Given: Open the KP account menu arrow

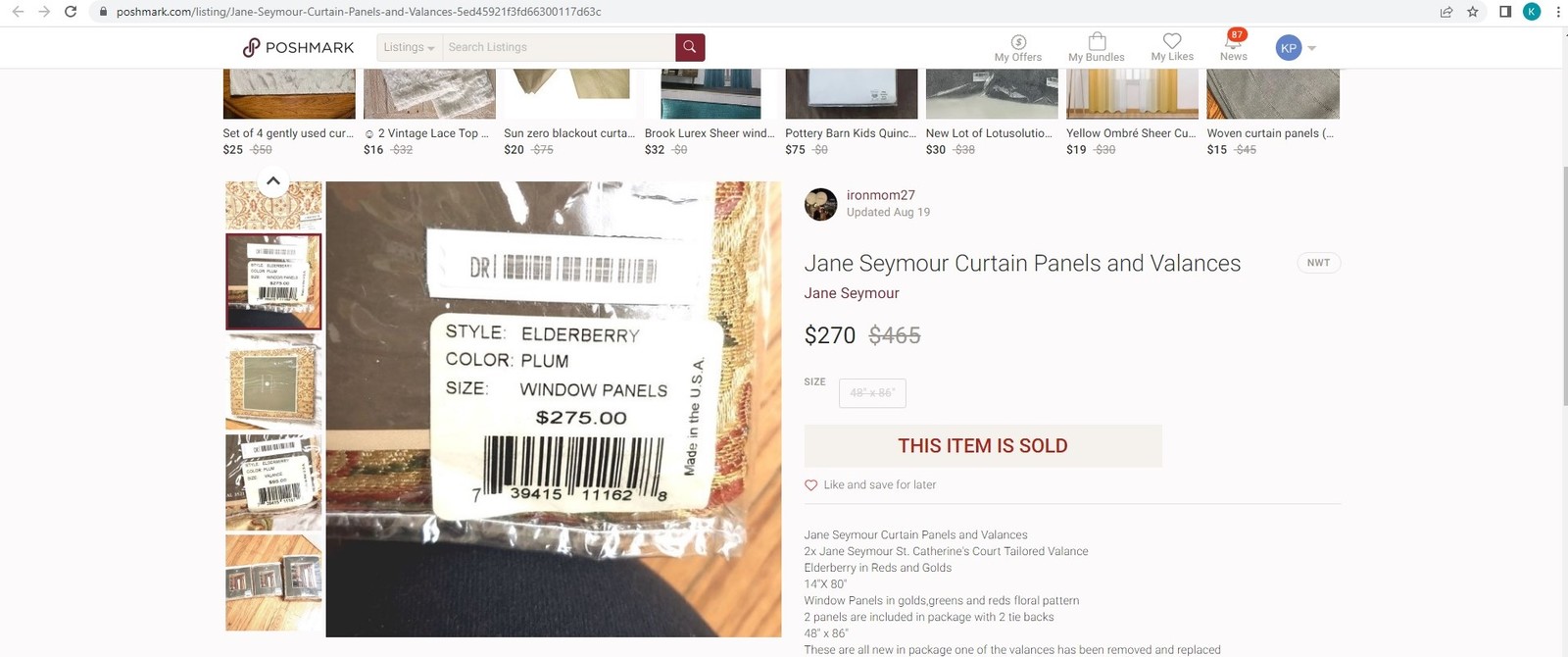Looking at the screenshot, I should click(1311, 48).
